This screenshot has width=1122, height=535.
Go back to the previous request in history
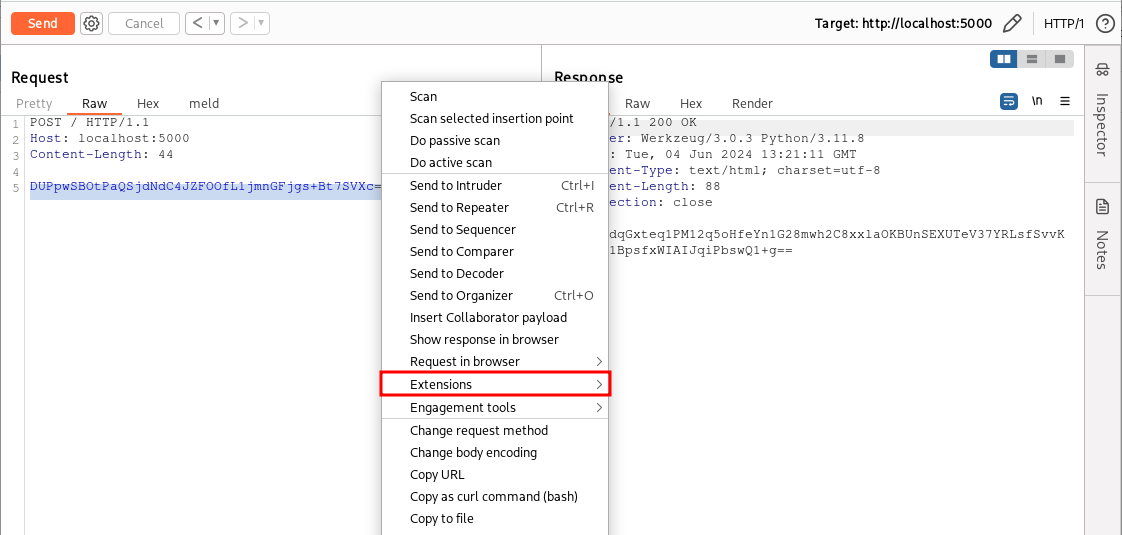coord(197,23)
